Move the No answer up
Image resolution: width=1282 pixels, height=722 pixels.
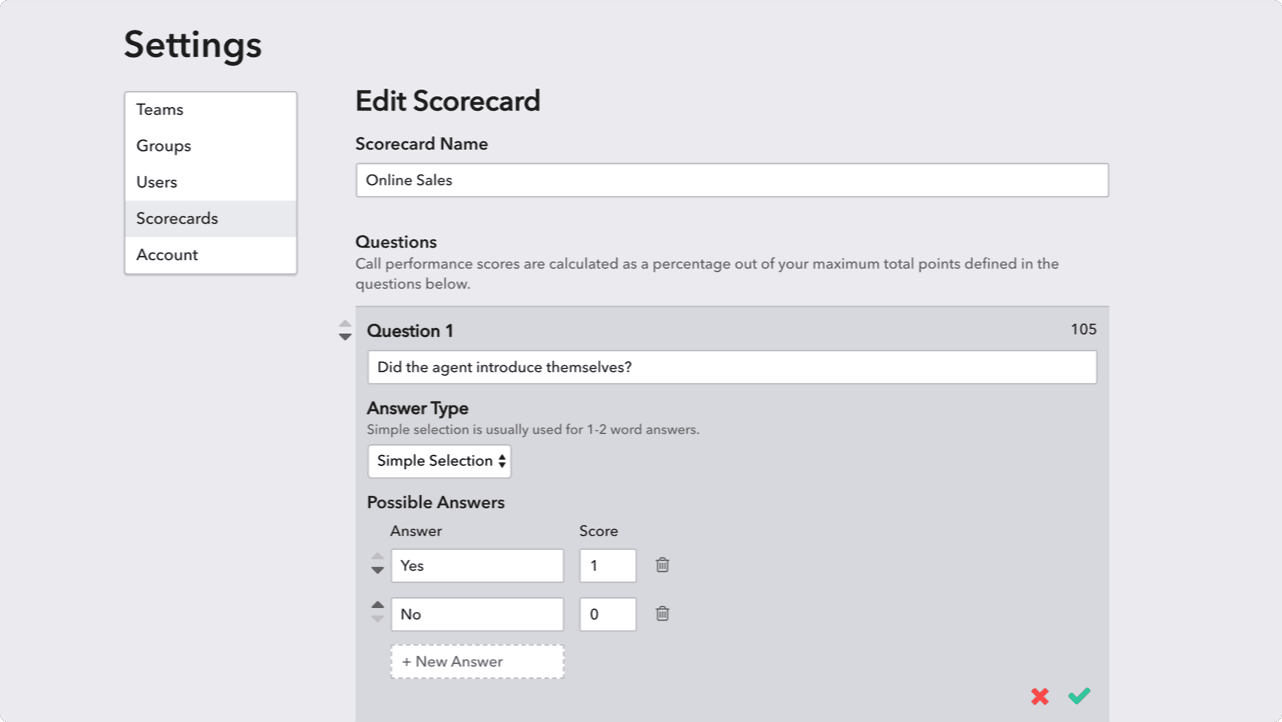click(377, 605)
